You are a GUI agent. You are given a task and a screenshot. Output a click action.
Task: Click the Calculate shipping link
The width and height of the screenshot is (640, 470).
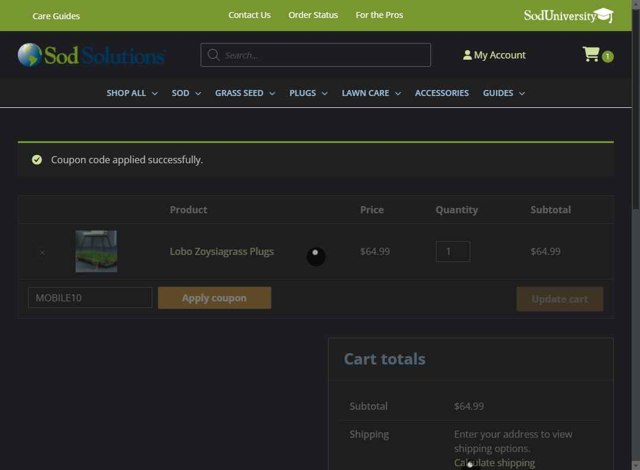point(494,463)
